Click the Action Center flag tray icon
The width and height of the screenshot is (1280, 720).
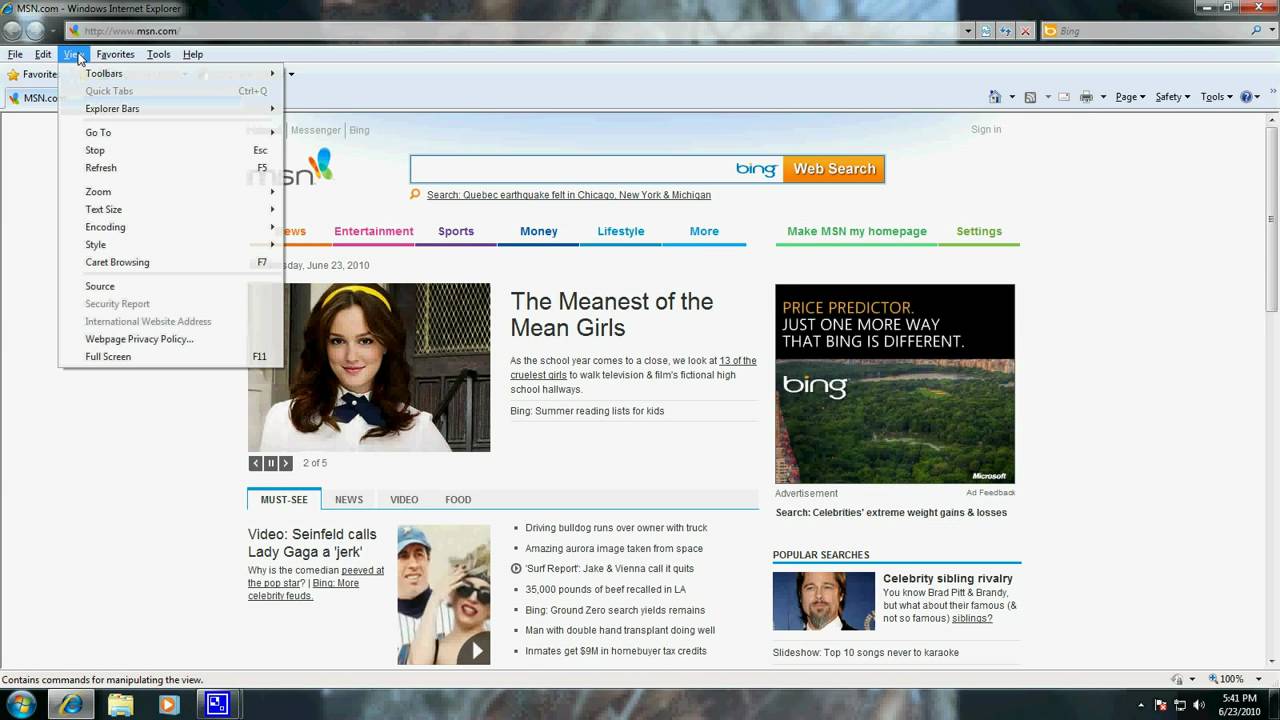click(1161, 705)
